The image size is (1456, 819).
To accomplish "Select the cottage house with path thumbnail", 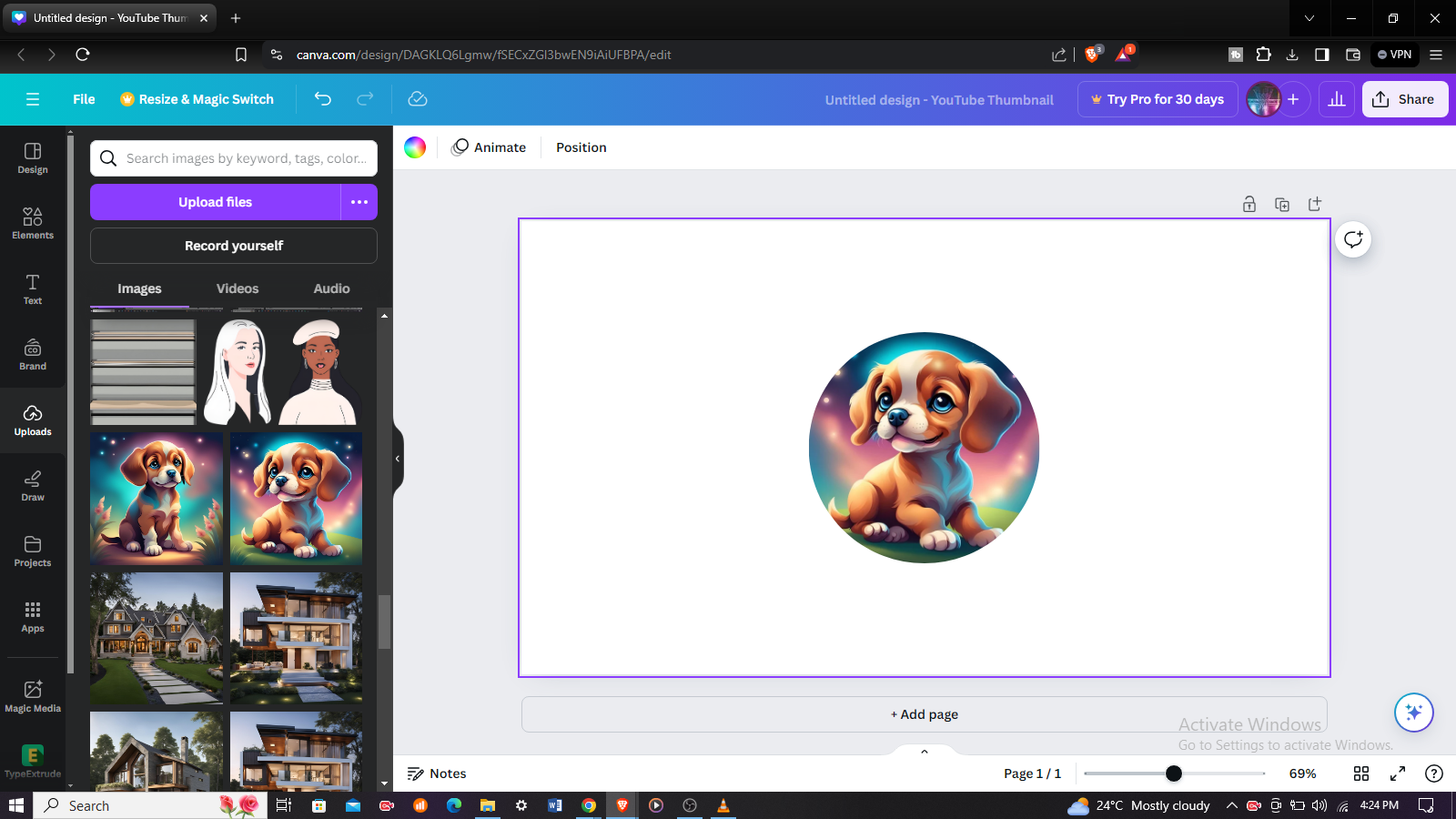I will [x=157, y=638].
